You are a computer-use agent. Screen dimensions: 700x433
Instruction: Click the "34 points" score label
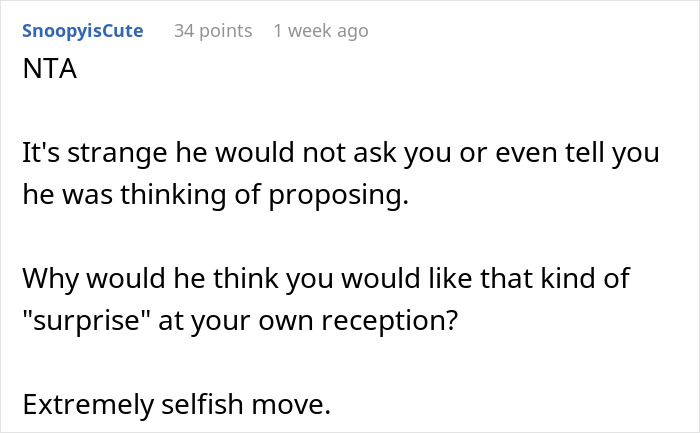click(213, 31)
